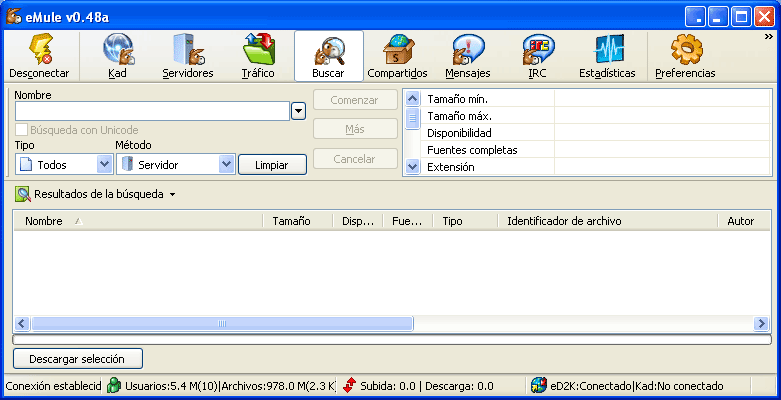Open the Mensajes messages view
This screenshot has width=781, height=400.
point(468,56)
